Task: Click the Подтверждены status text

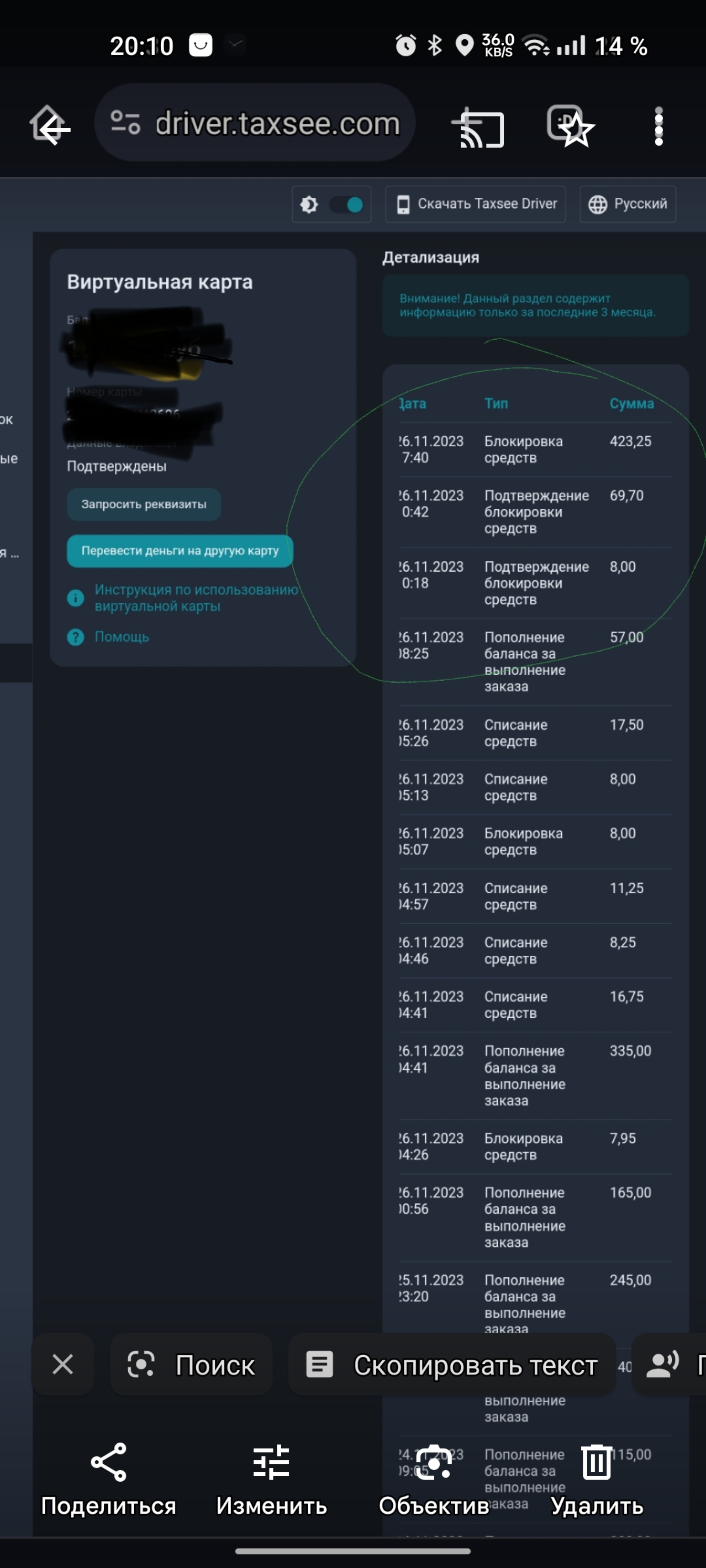Action: click(x=116, y=466)
